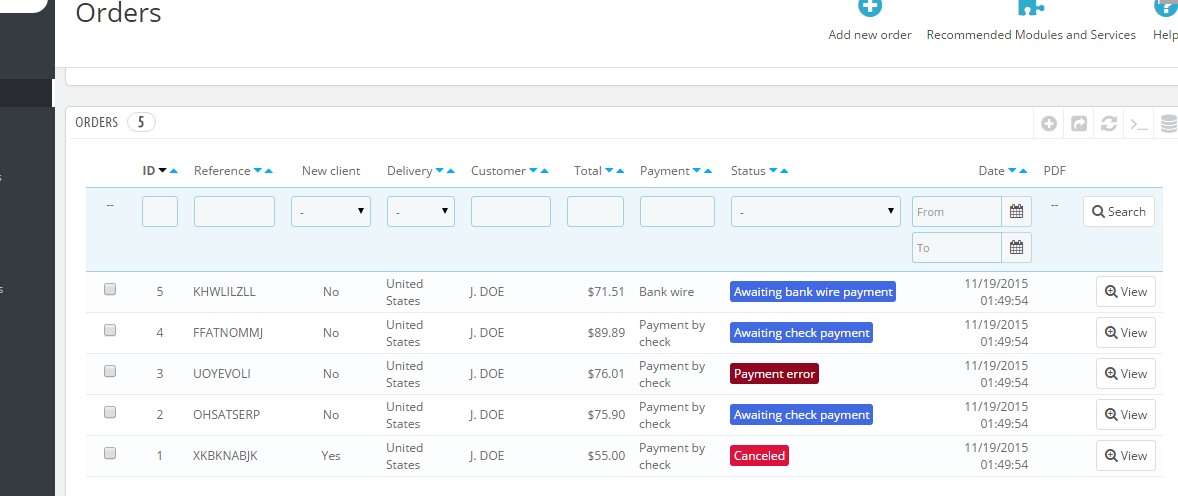Tick checkbox for order UOYEVOLI
This screenshot has width=1178, height=496.
tap(110, 370)
